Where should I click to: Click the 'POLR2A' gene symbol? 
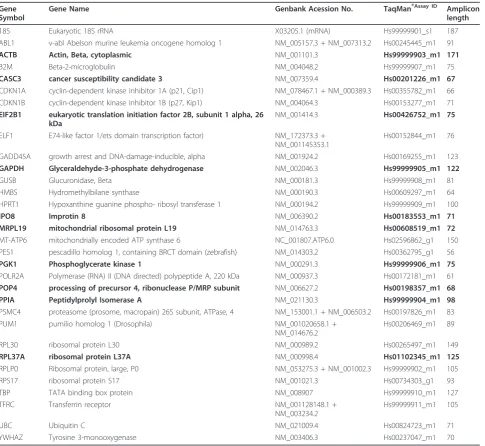click(12, 276)
